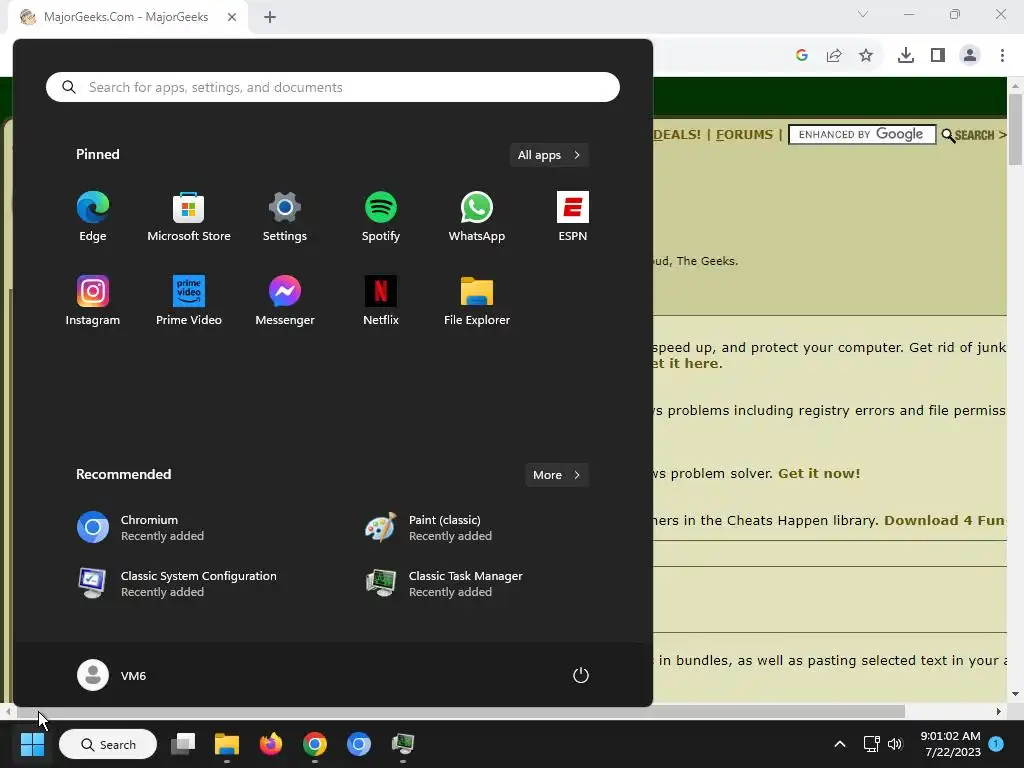This screenshot has height=768, width=1024.
Task: Open the notification badge in the tray
Action: point(996,744)
